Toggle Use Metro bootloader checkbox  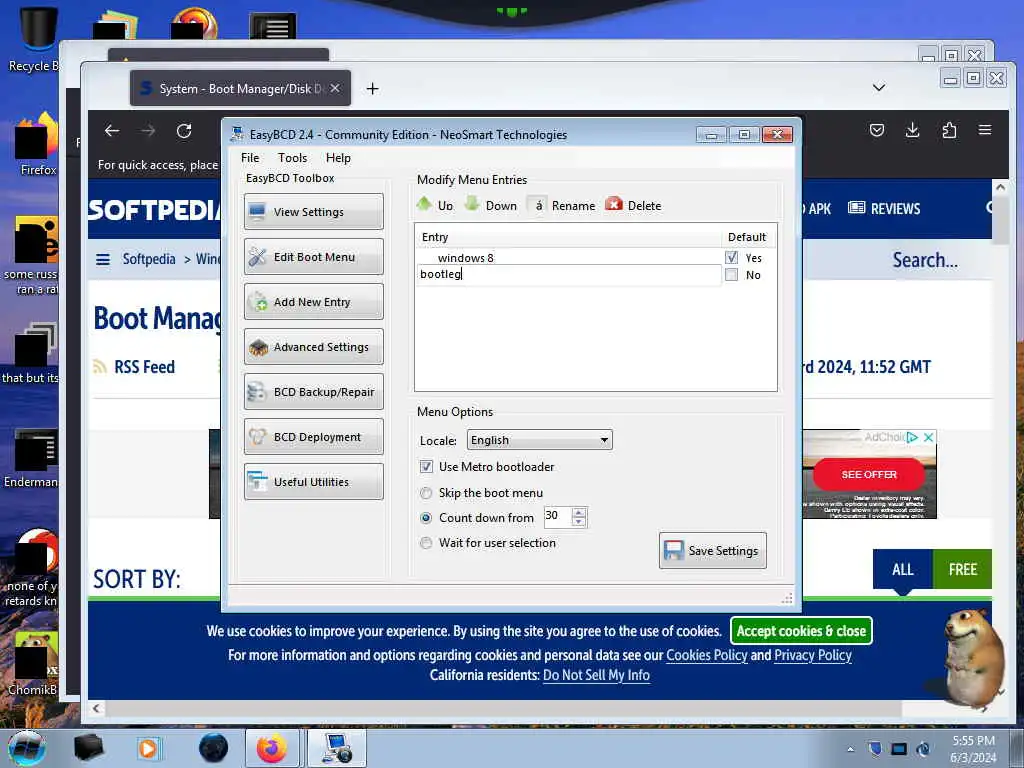426,466
